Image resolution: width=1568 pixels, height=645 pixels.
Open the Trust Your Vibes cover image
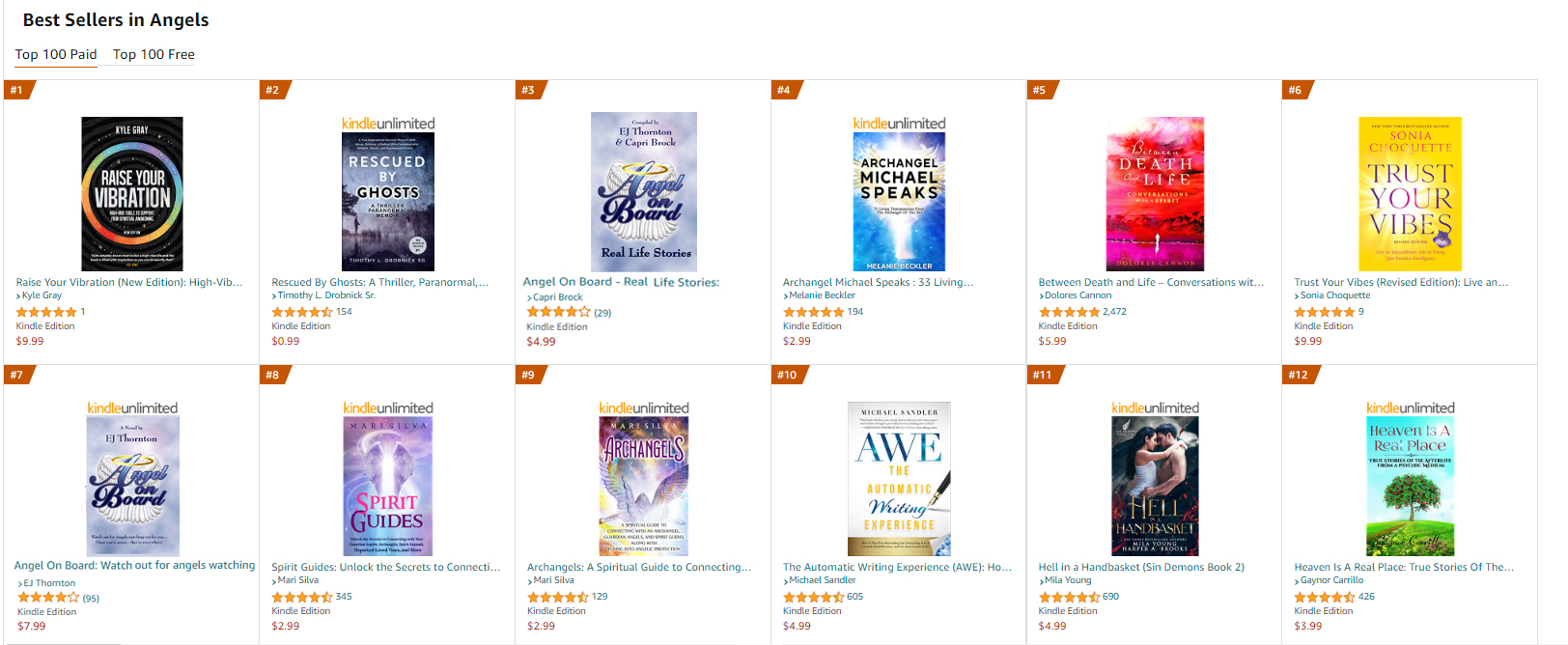pos(1410,194)
